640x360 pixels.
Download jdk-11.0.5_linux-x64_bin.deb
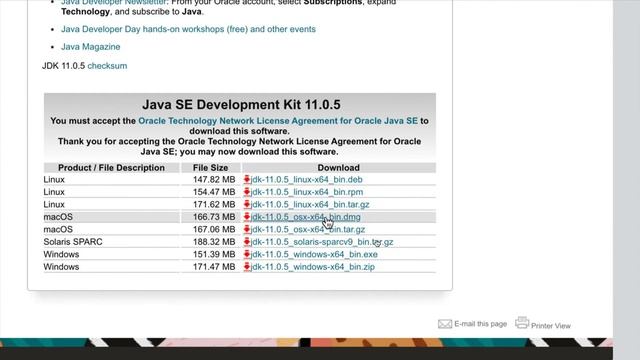[x=307, y=180]
